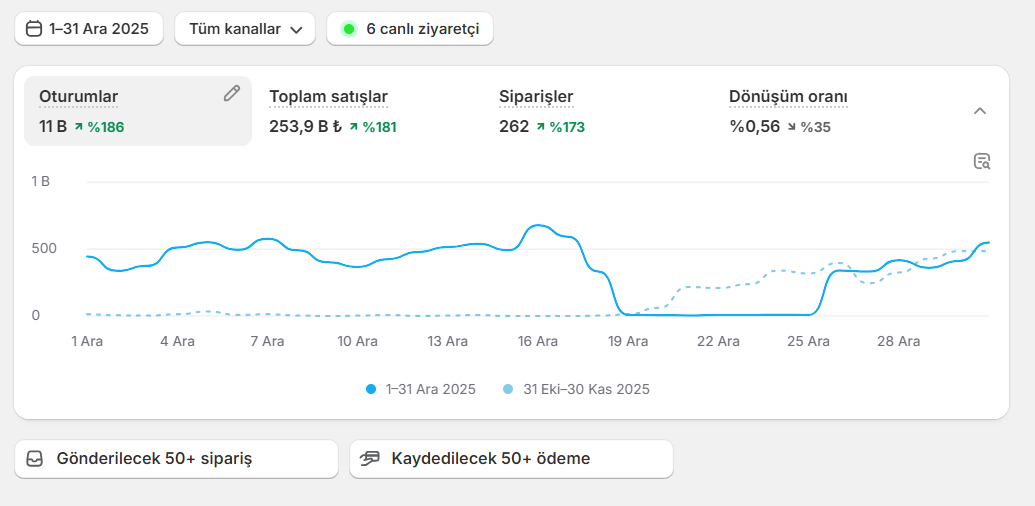1035x506 pixels.
Task: Collapse the metrics panel with the chevron
Action: 980,111
